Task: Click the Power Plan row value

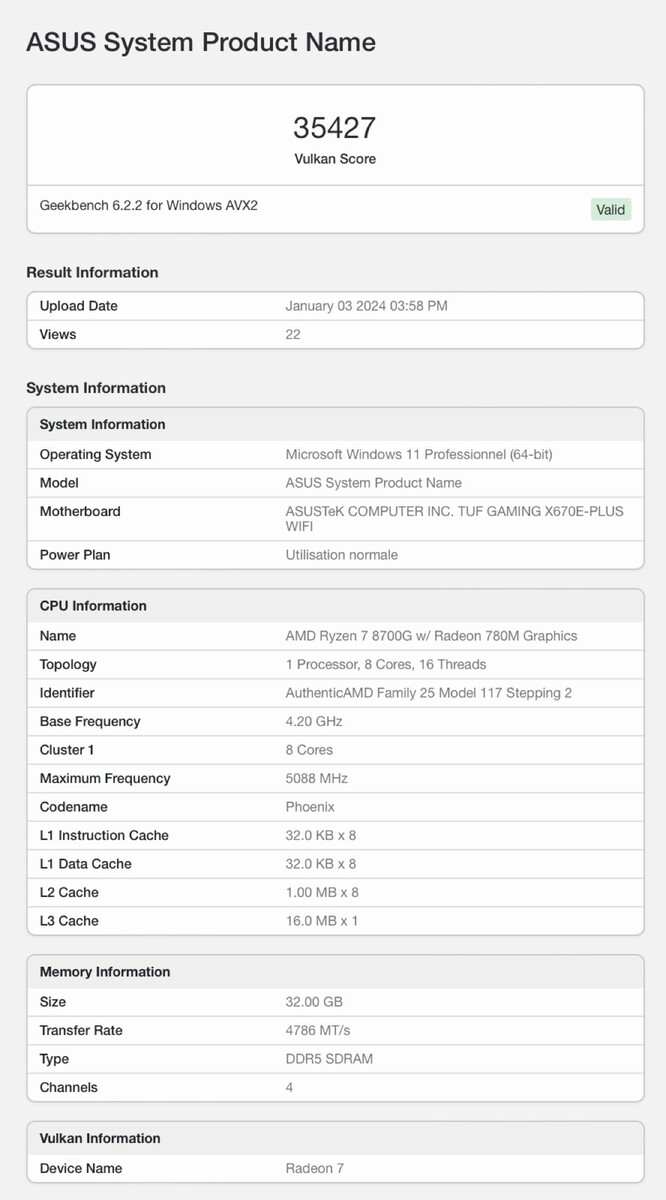Action: (341, 554)
